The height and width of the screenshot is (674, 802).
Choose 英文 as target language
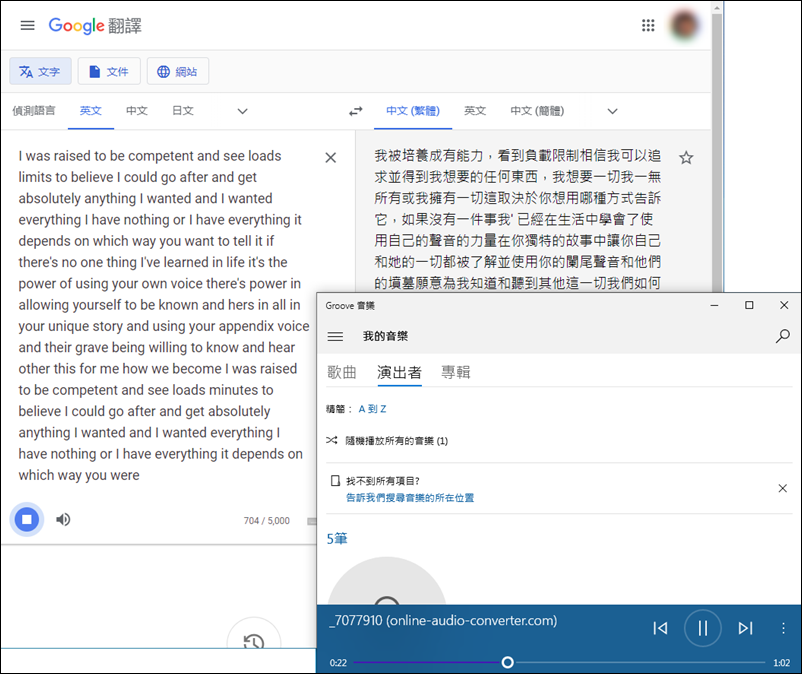coord(475,110)
